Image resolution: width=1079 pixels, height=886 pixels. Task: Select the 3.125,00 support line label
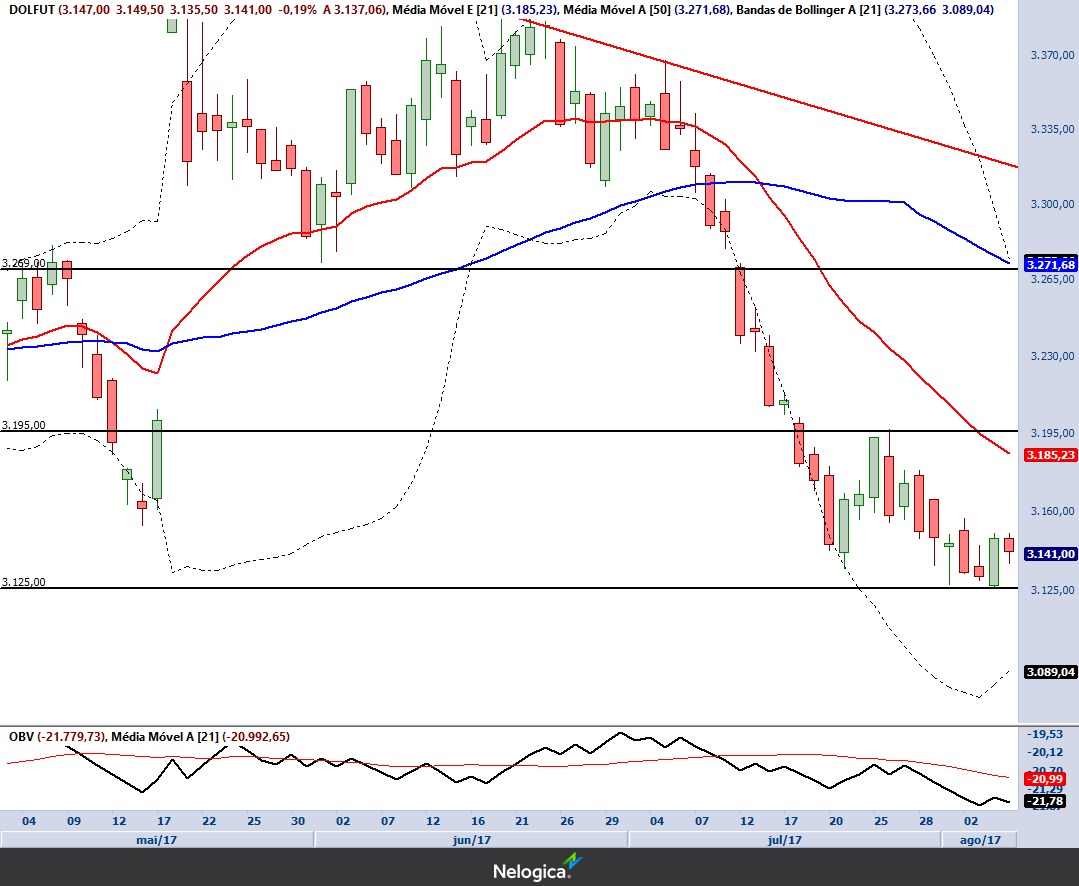(24, 582)
